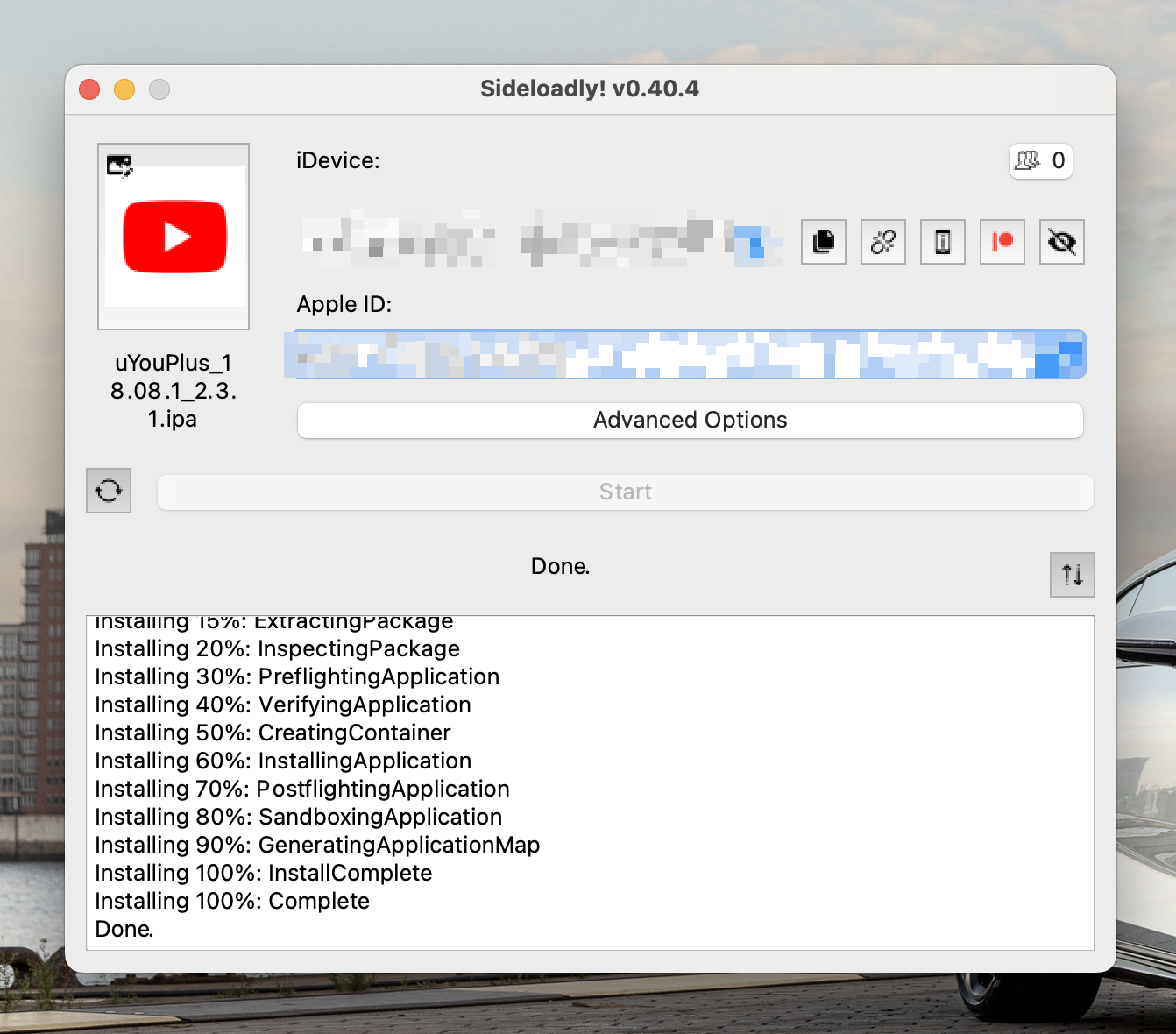This screenshot has height=1034, width=1176.
Task: Select log line 'Installing 40%: VerifyingApplication'
Action: coord(283,705)
